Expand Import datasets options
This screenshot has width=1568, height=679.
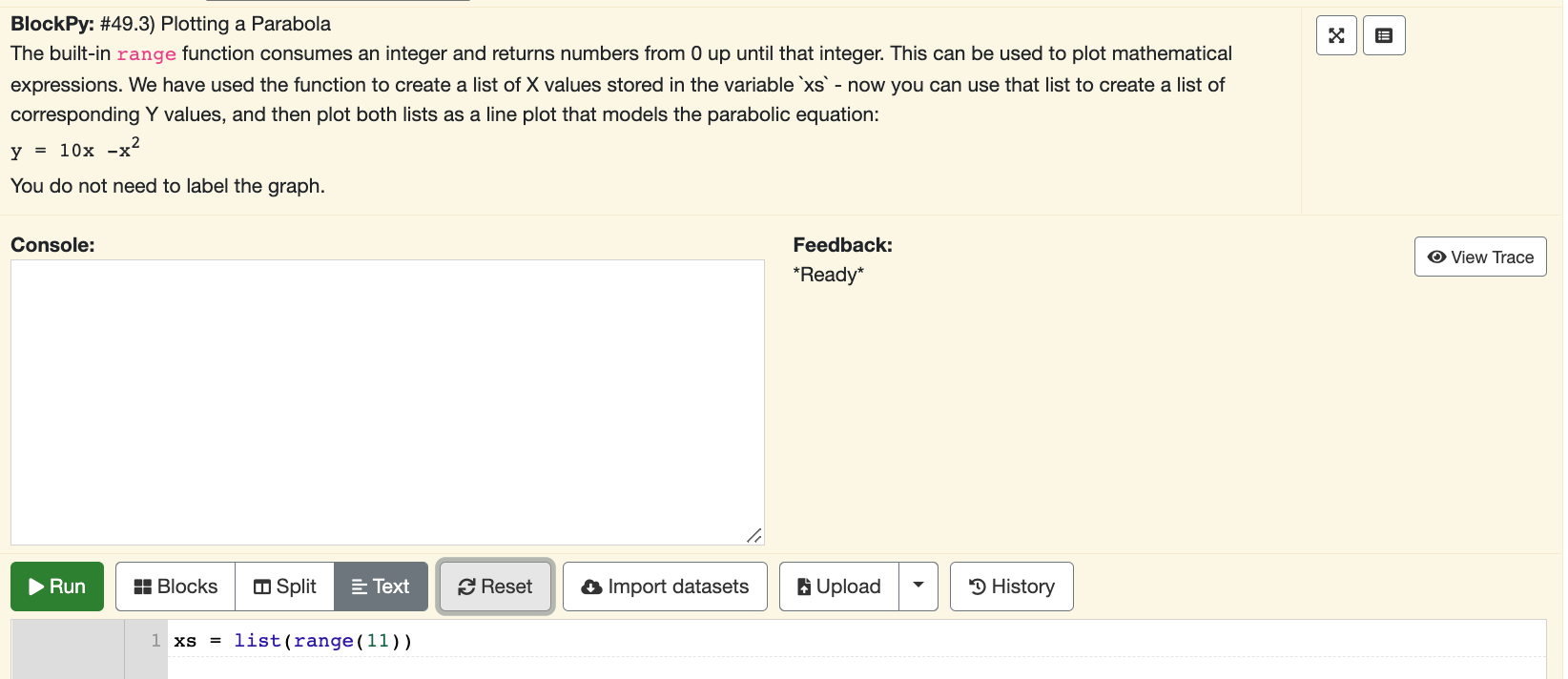[x=665, y=586]
